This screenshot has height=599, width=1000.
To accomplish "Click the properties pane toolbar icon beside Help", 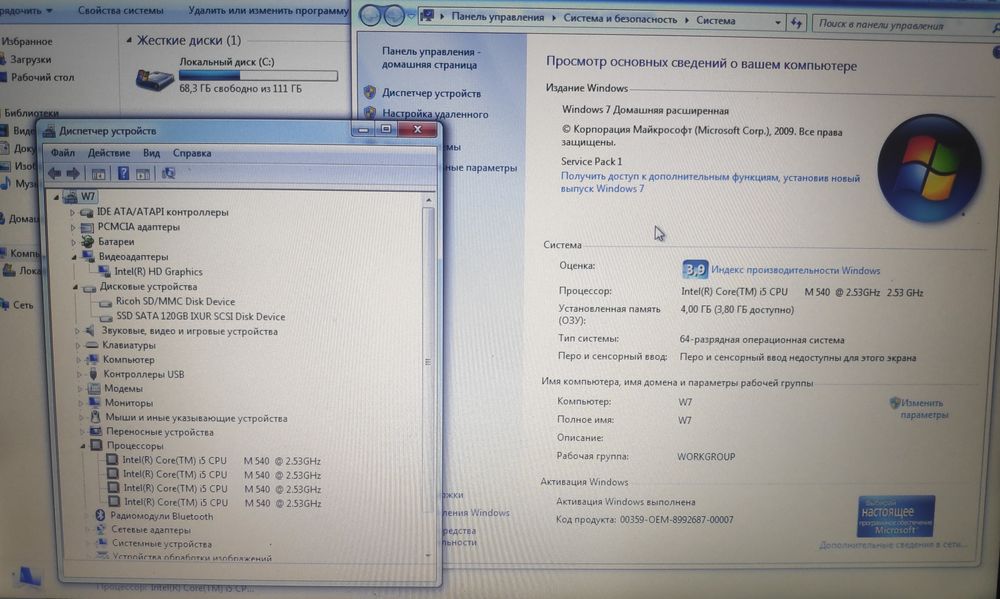I will coord(143,174).
